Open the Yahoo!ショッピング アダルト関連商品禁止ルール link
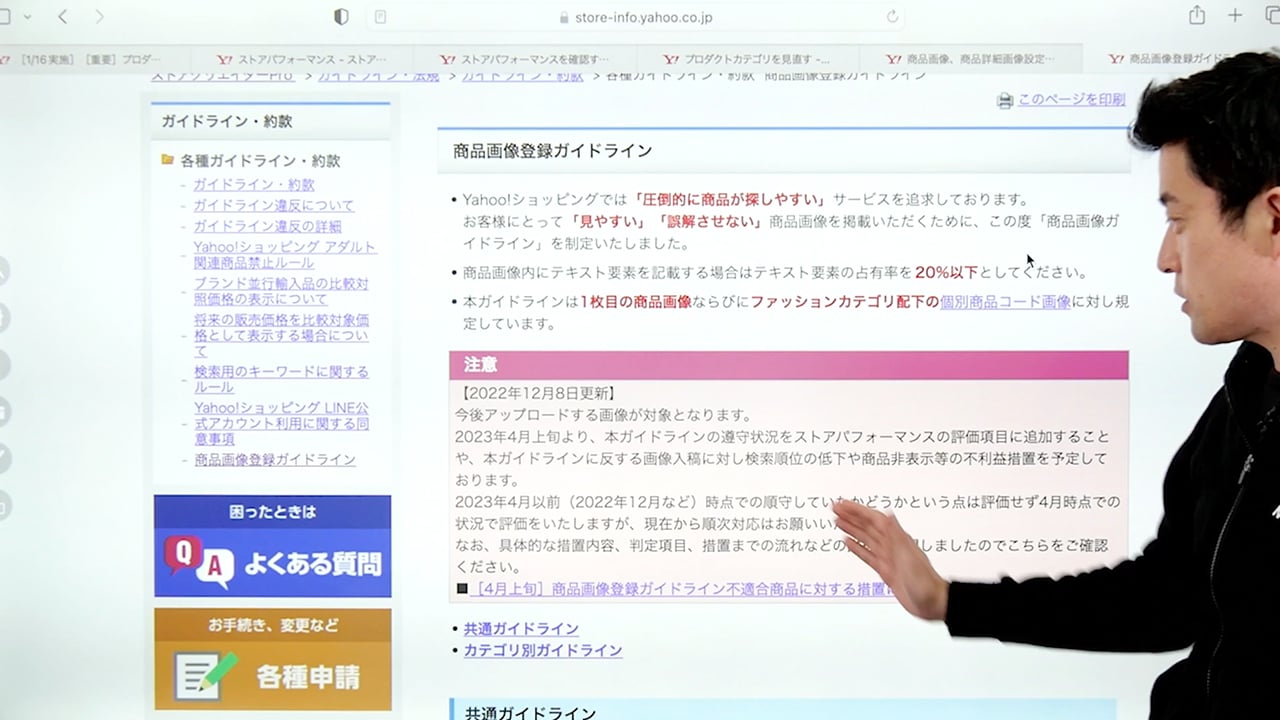The image size is (1280, 720). click(285, 255)
